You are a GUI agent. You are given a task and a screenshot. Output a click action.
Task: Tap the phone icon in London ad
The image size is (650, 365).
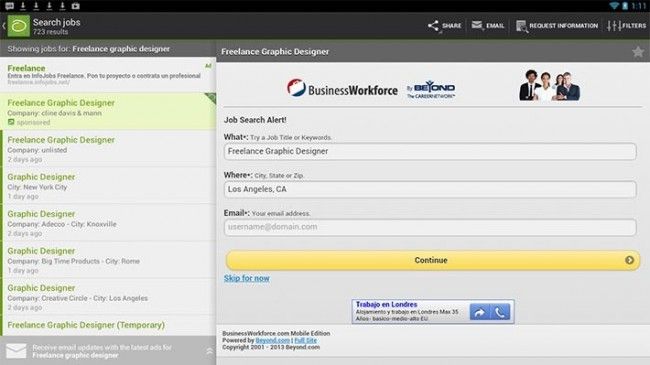500,312
